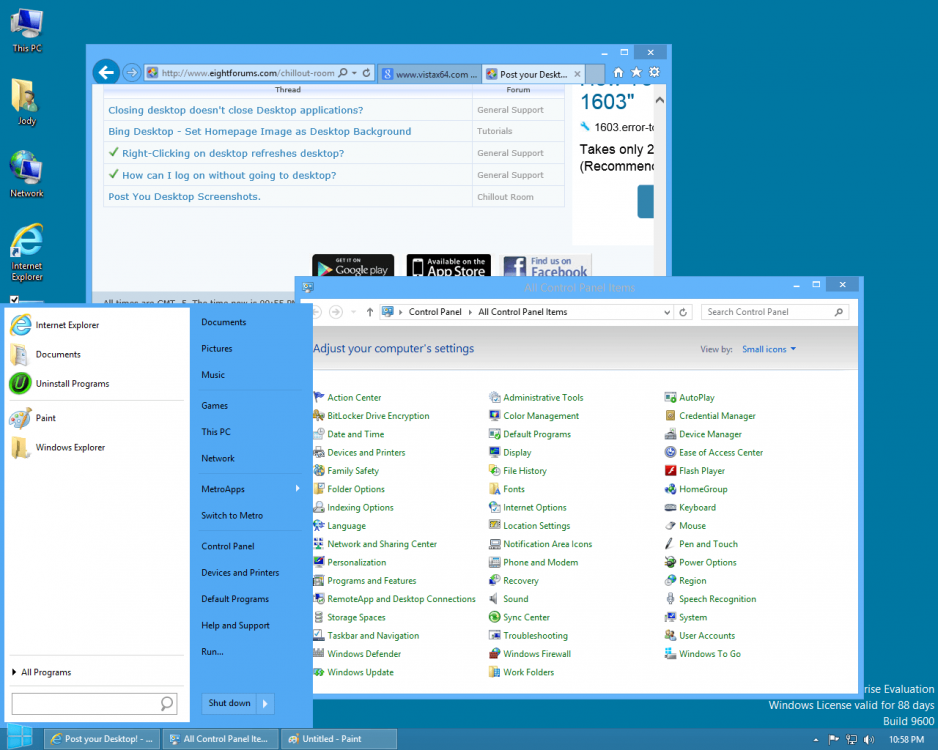This screenshot has width=938, height=750.
Task: Expand the Control Panel address bar dropdown
Action: [x=667, y=312]
